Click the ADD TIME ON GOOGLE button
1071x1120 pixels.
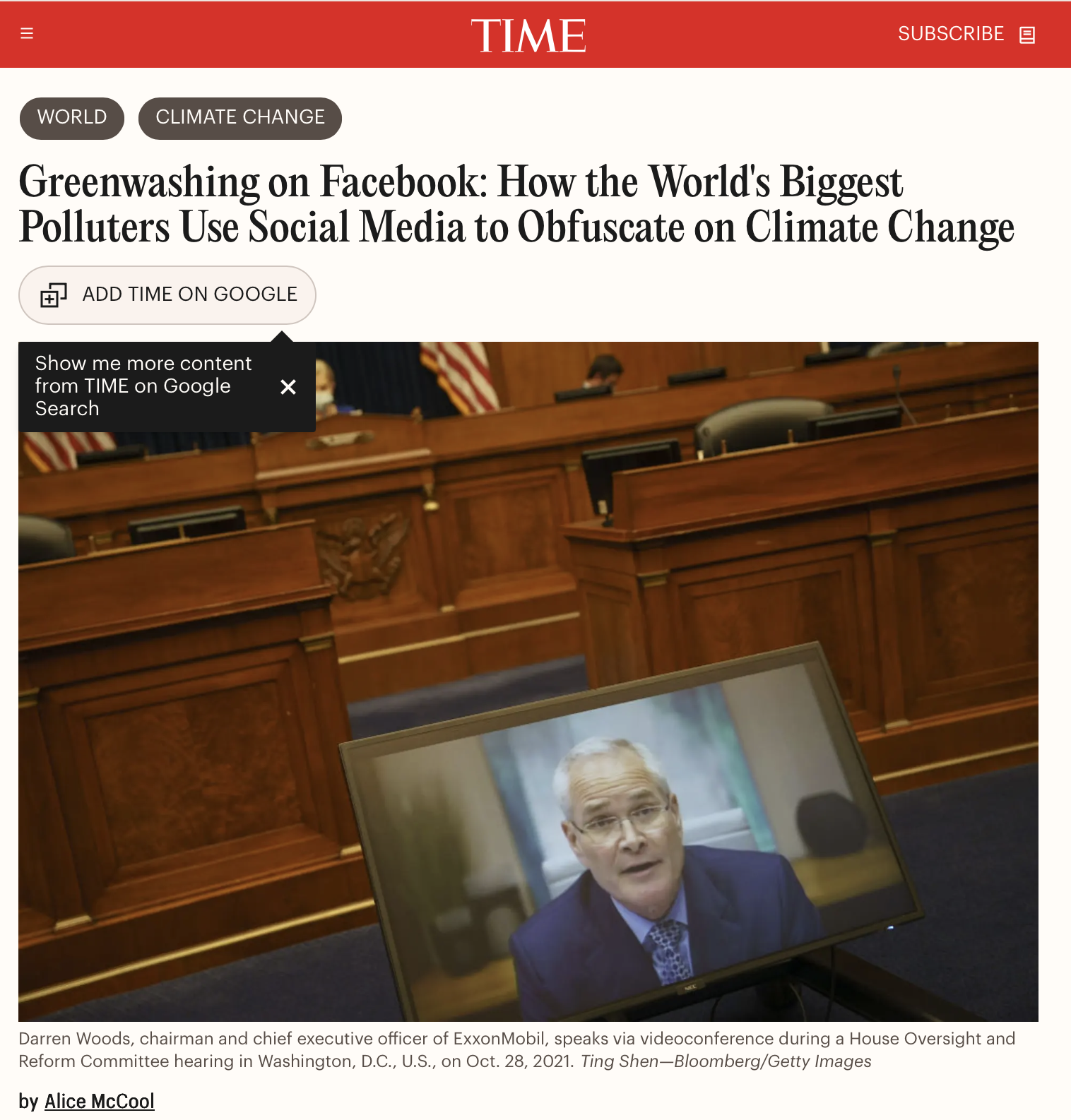click(x=167, y=294)
